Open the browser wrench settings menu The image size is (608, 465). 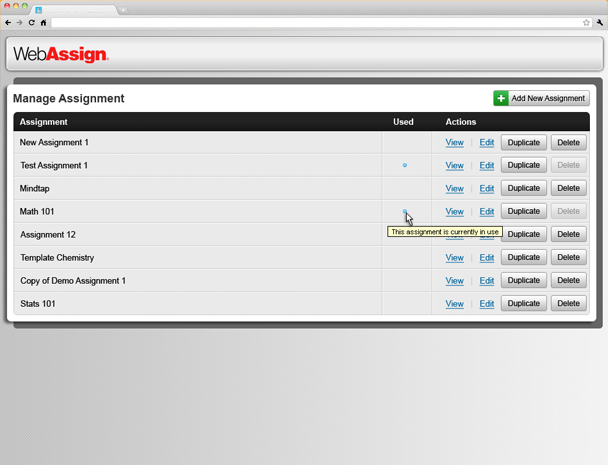(x=600, y=22)
